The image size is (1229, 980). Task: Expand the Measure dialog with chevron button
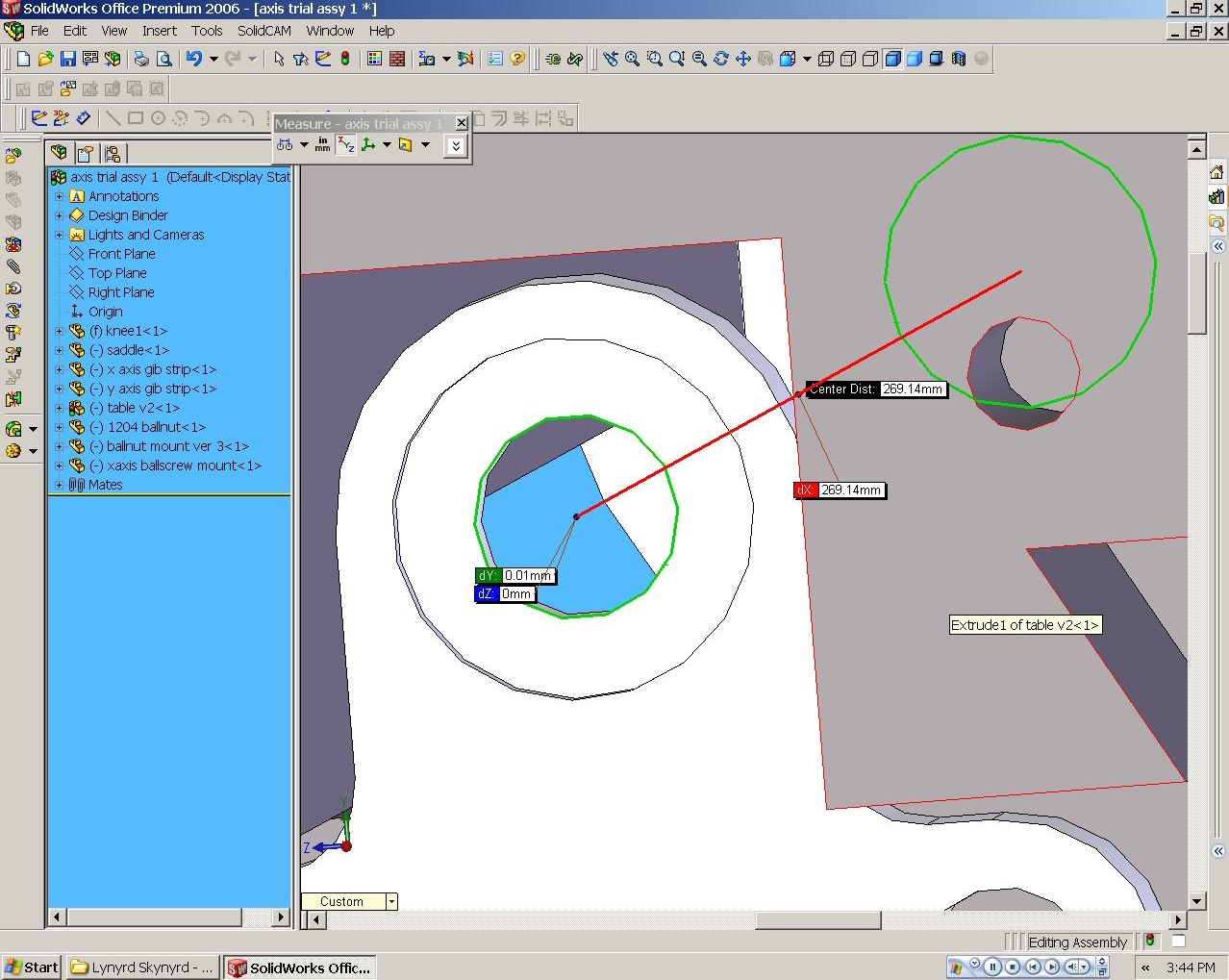point(456,145)
